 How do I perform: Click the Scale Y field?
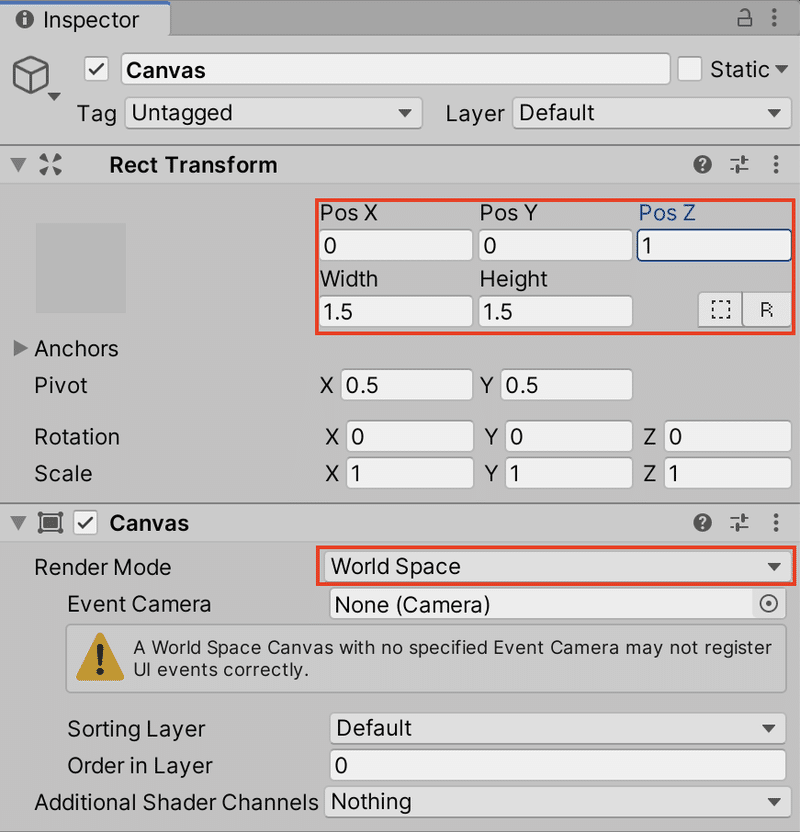click(x=569, y=473)
